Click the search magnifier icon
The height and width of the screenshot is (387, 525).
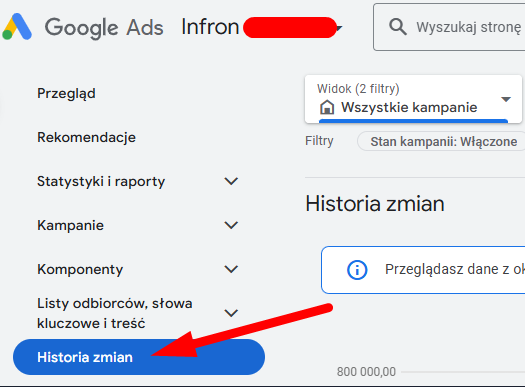pyautogui.click(x=397, y=27)
